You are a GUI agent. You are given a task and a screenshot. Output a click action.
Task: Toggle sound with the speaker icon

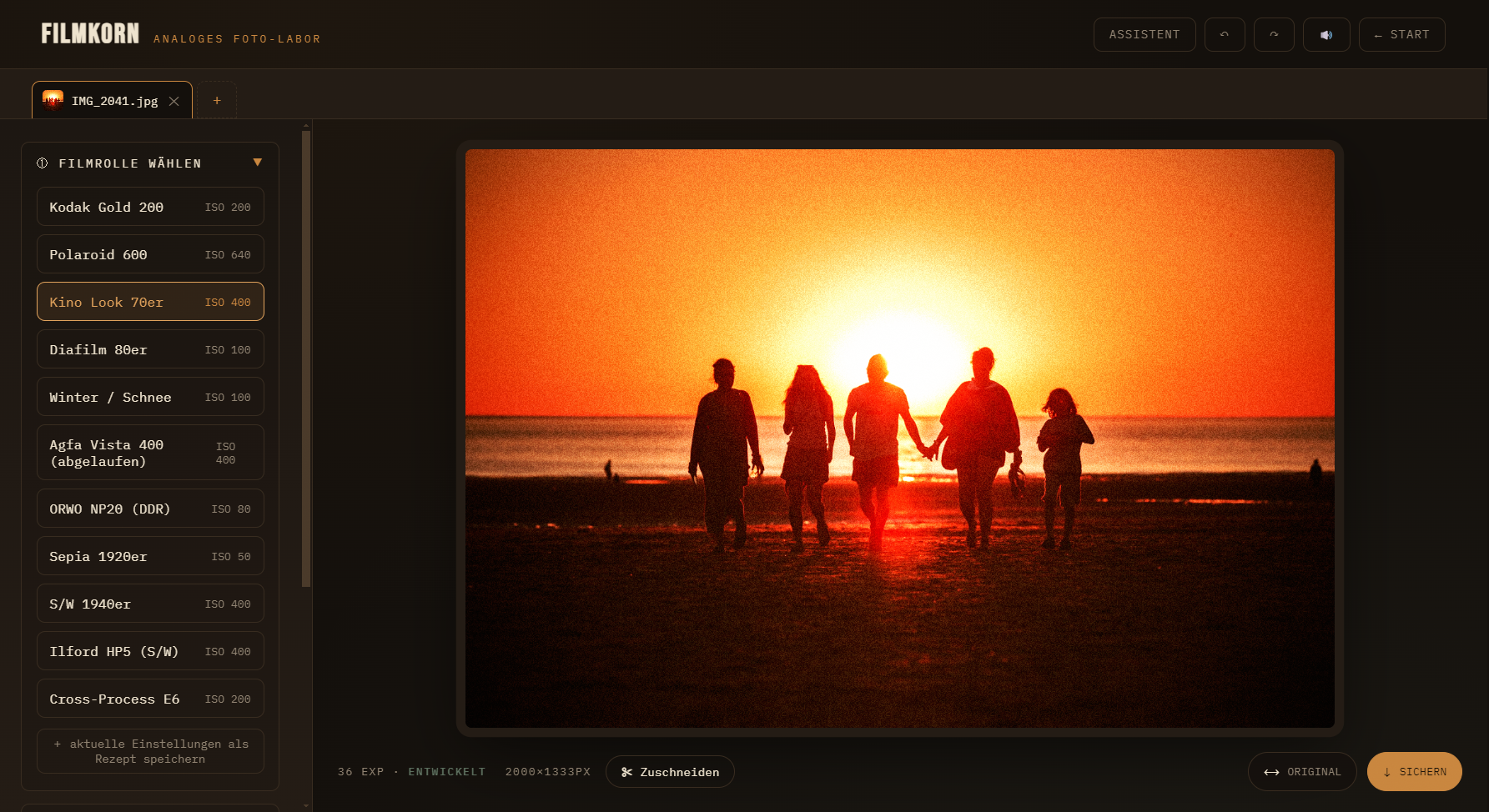pos(1326,35)
